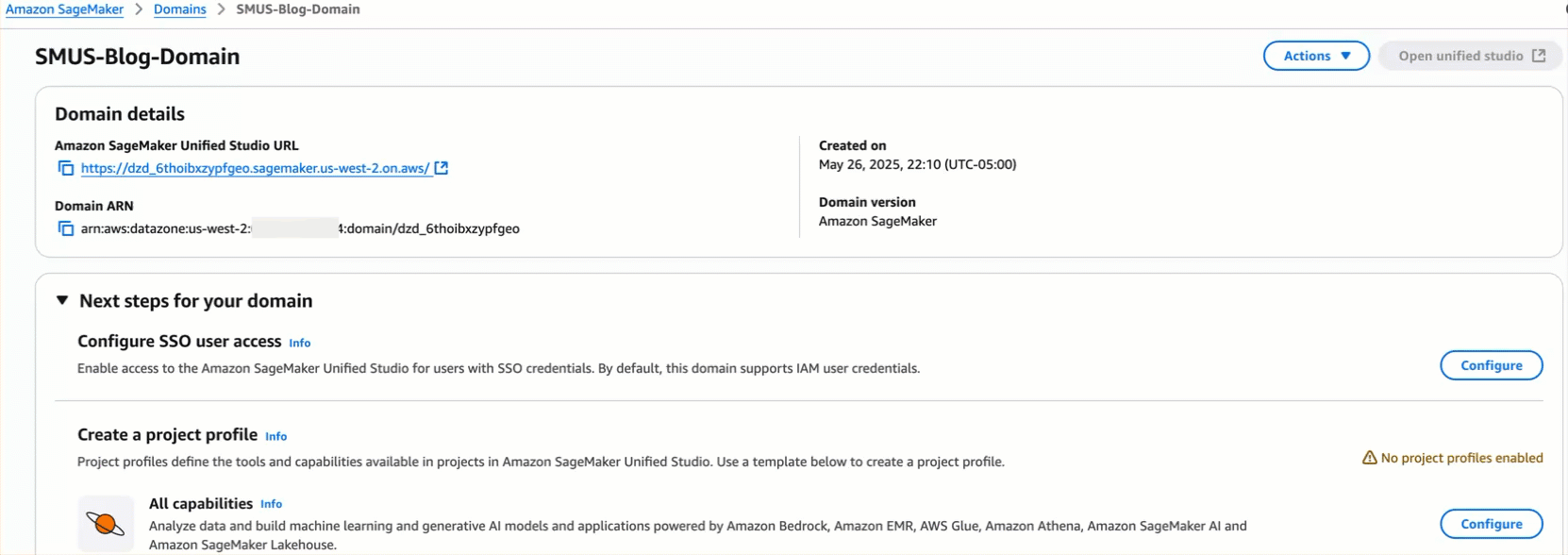Open the Unified Studio URL link
Image resolution: width=1568 pixels, height=555 pixels.
[x=255, y=168]
